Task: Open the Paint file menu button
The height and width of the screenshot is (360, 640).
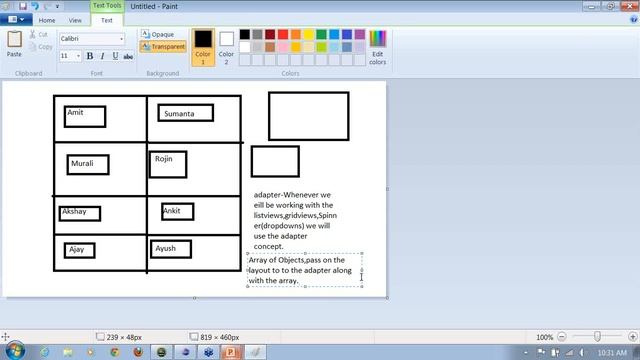Action: click(16, 19)
